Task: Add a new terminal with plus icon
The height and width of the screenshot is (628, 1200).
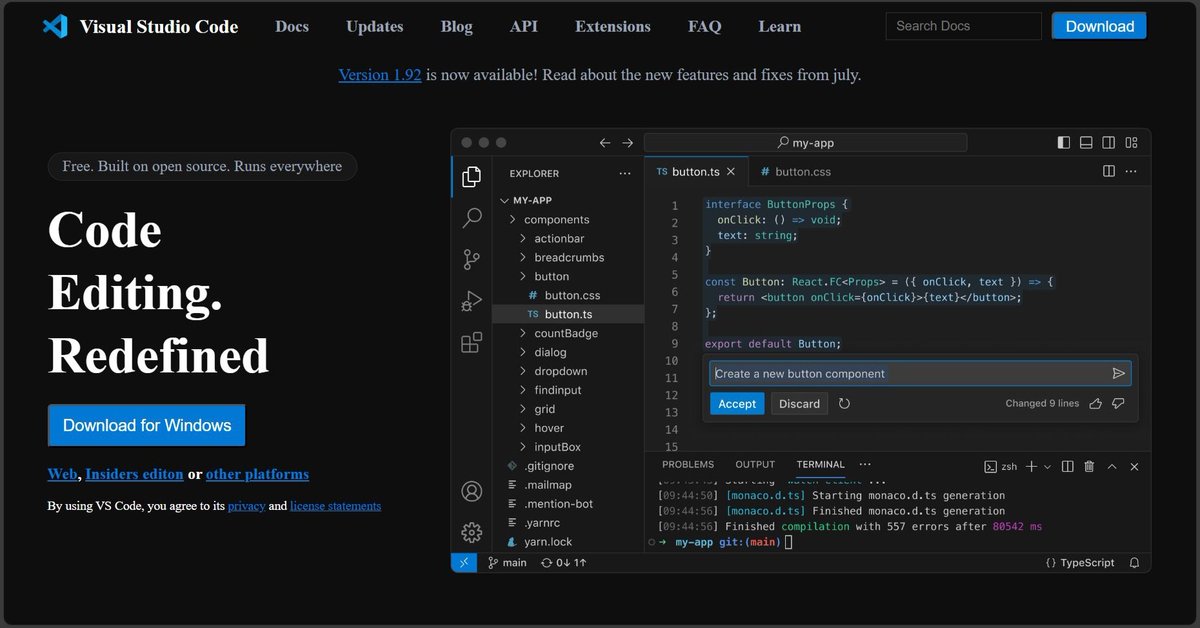Action: tap(1032, 466)
